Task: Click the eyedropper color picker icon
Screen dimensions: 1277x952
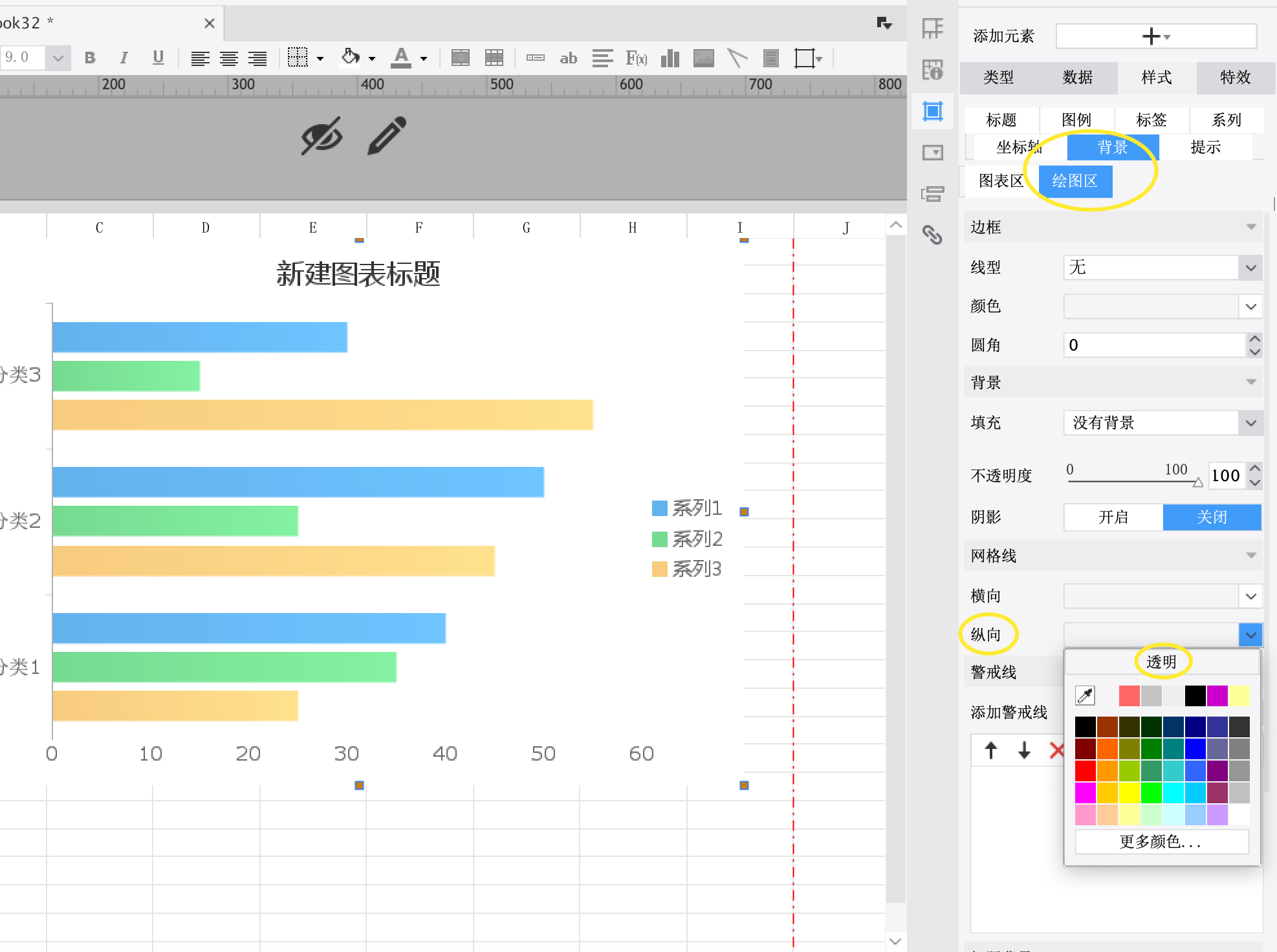Action: tap(1085, 696)
